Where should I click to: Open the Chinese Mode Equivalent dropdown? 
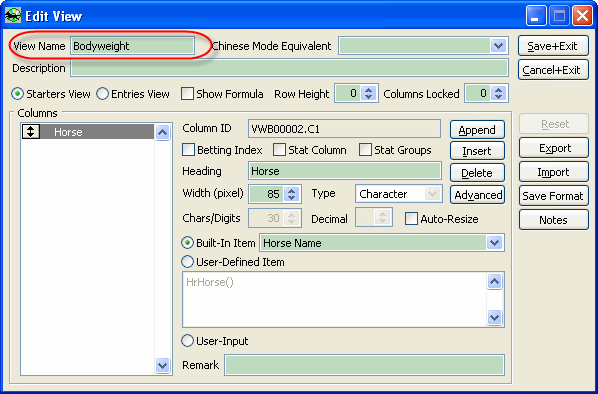coord(498,46)
